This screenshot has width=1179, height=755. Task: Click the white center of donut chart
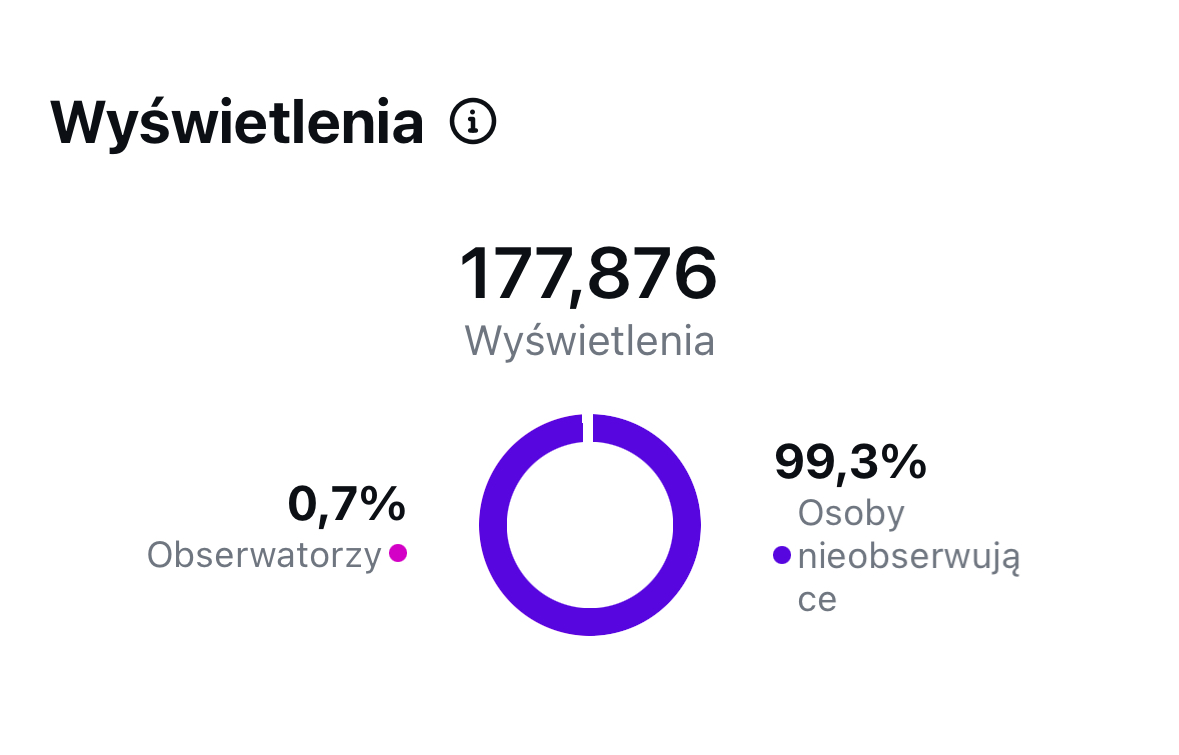click(x=590, y=524)
